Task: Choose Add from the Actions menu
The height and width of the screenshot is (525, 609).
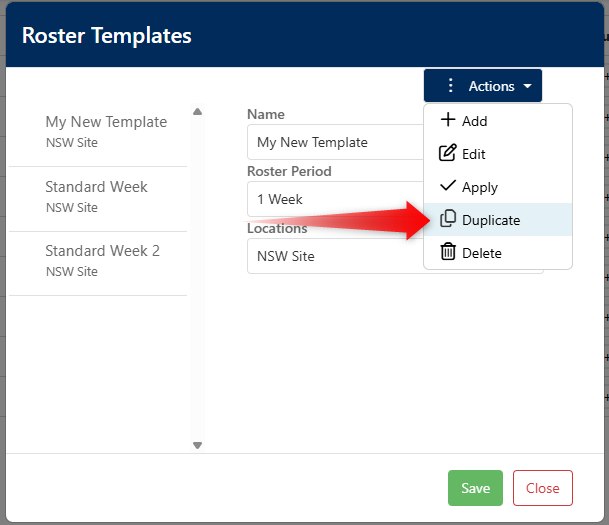Action: pyautogui.click(x=475, y=121)
